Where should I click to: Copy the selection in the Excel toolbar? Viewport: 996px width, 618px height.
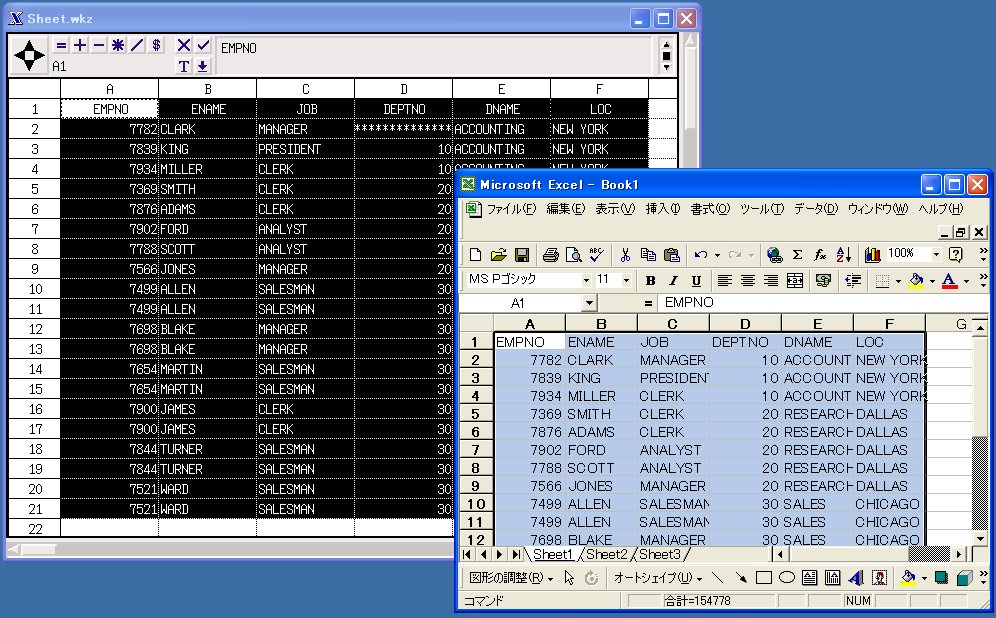(x=648, y=255)
